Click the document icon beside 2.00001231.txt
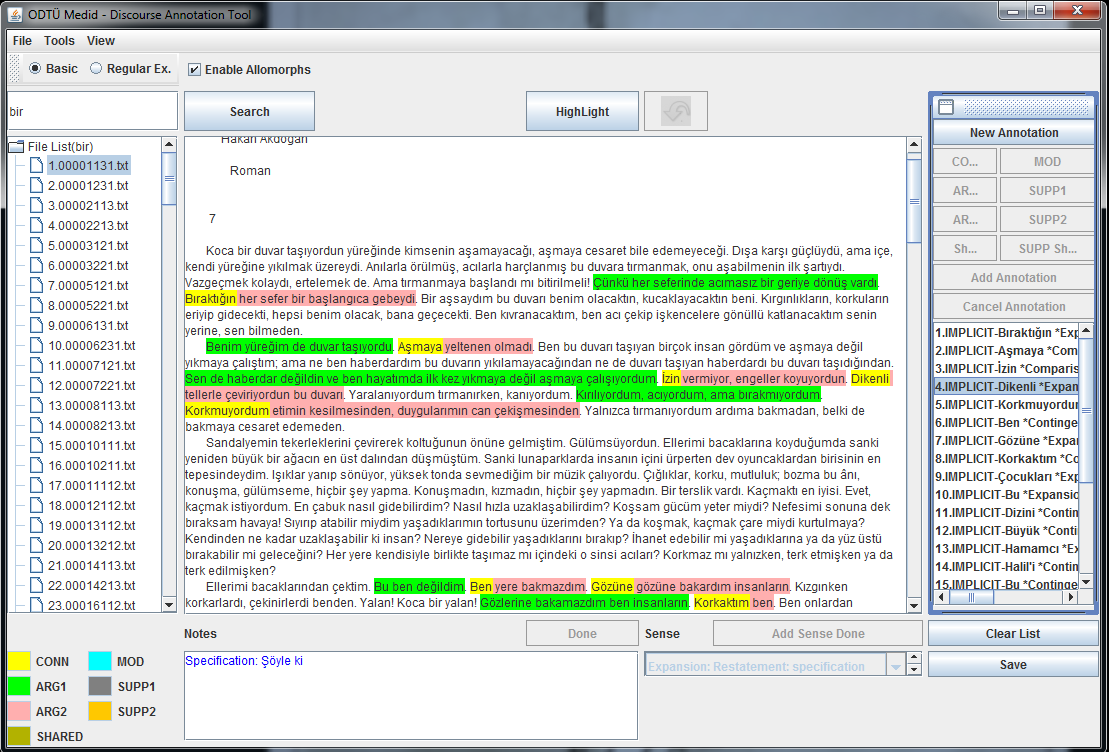This screenshot has width=1109, height=752. pos(37,185)
